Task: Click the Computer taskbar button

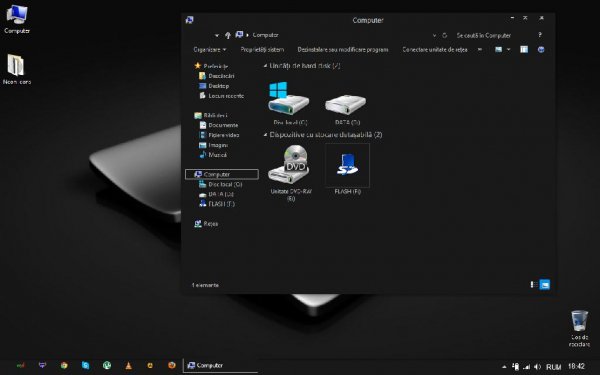Action: 220,365
